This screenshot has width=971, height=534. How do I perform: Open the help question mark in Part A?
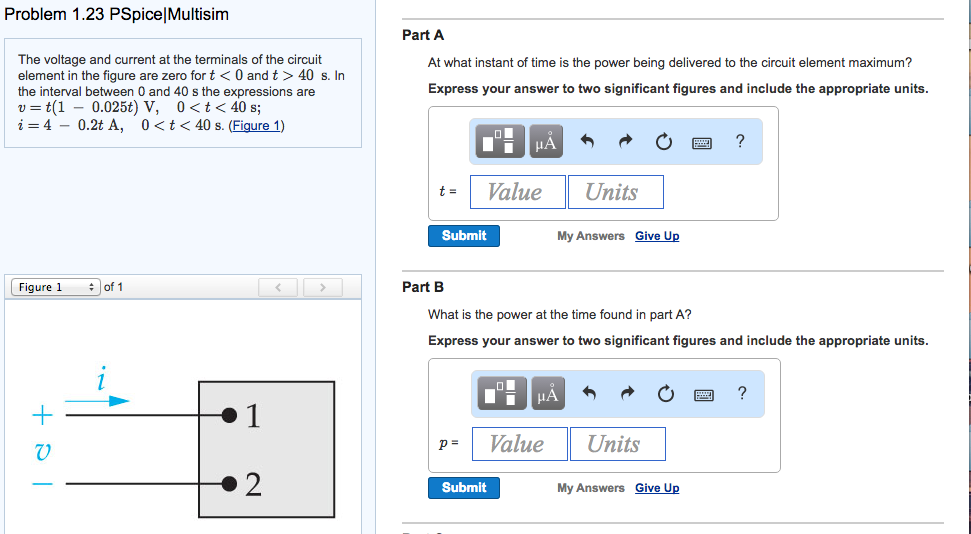pos(739,141)
